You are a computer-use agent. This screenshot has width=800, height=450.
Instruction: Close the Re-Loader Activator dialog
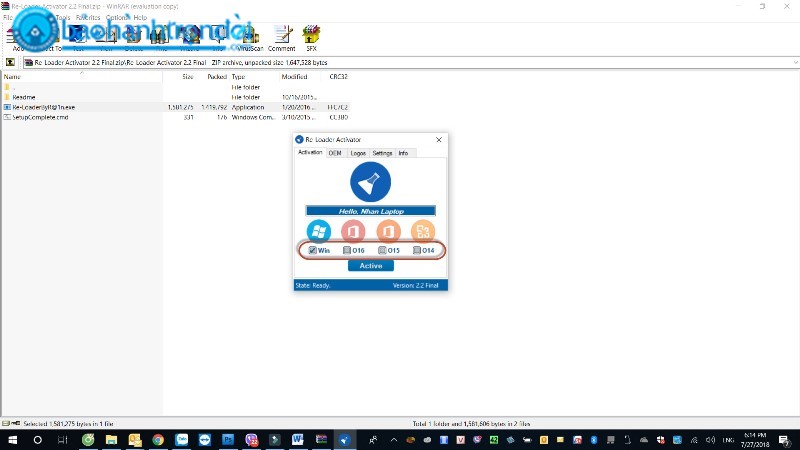439,139
